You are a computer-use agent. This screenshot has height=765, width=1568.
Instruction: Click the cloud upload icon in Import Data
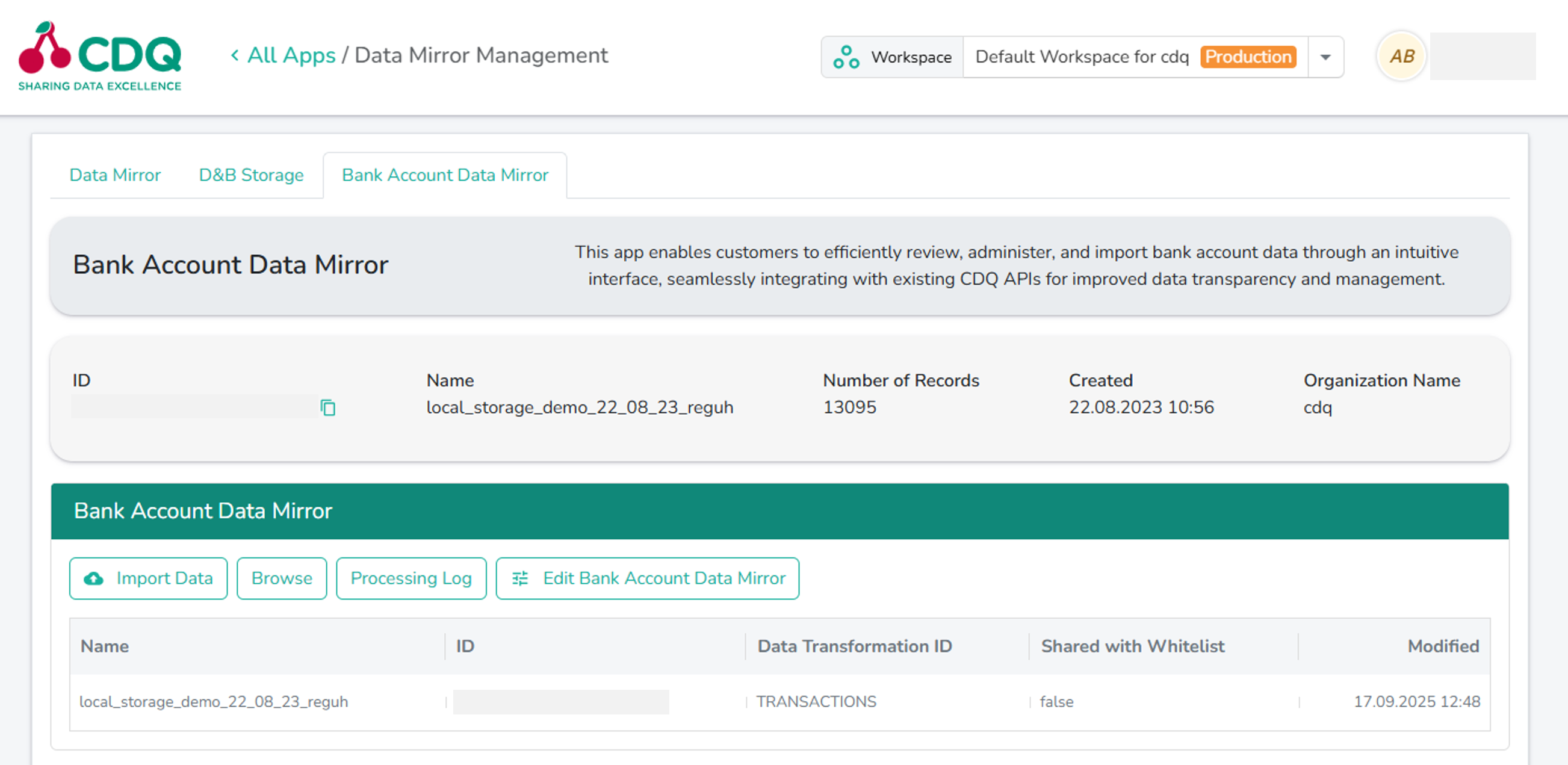point(94,578)
